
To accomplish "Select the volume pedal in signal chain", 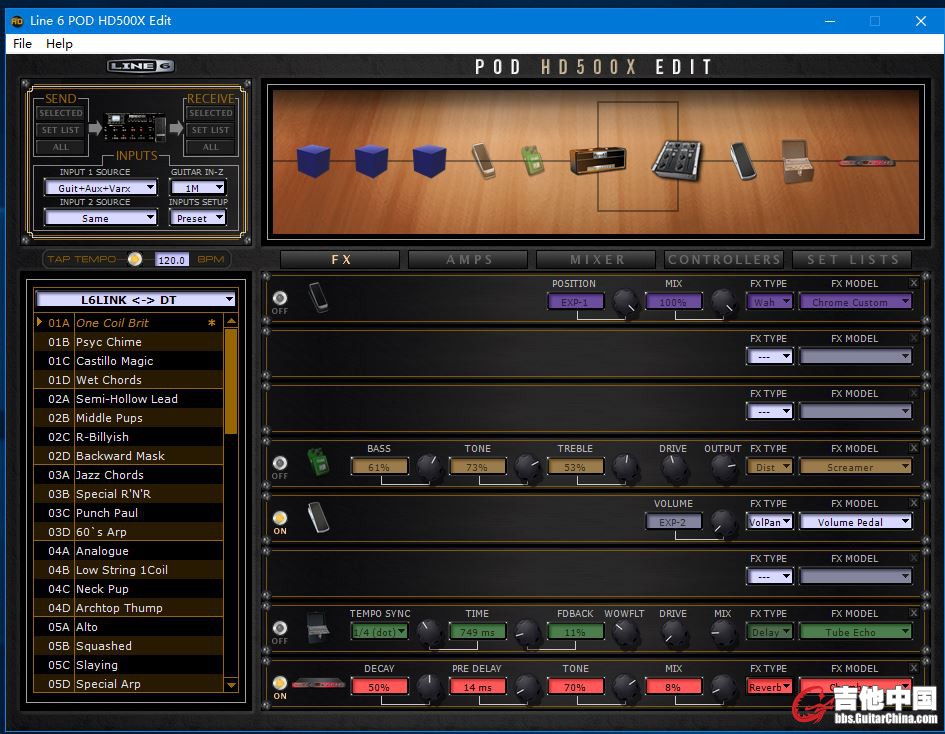I will tap(743, 161).
